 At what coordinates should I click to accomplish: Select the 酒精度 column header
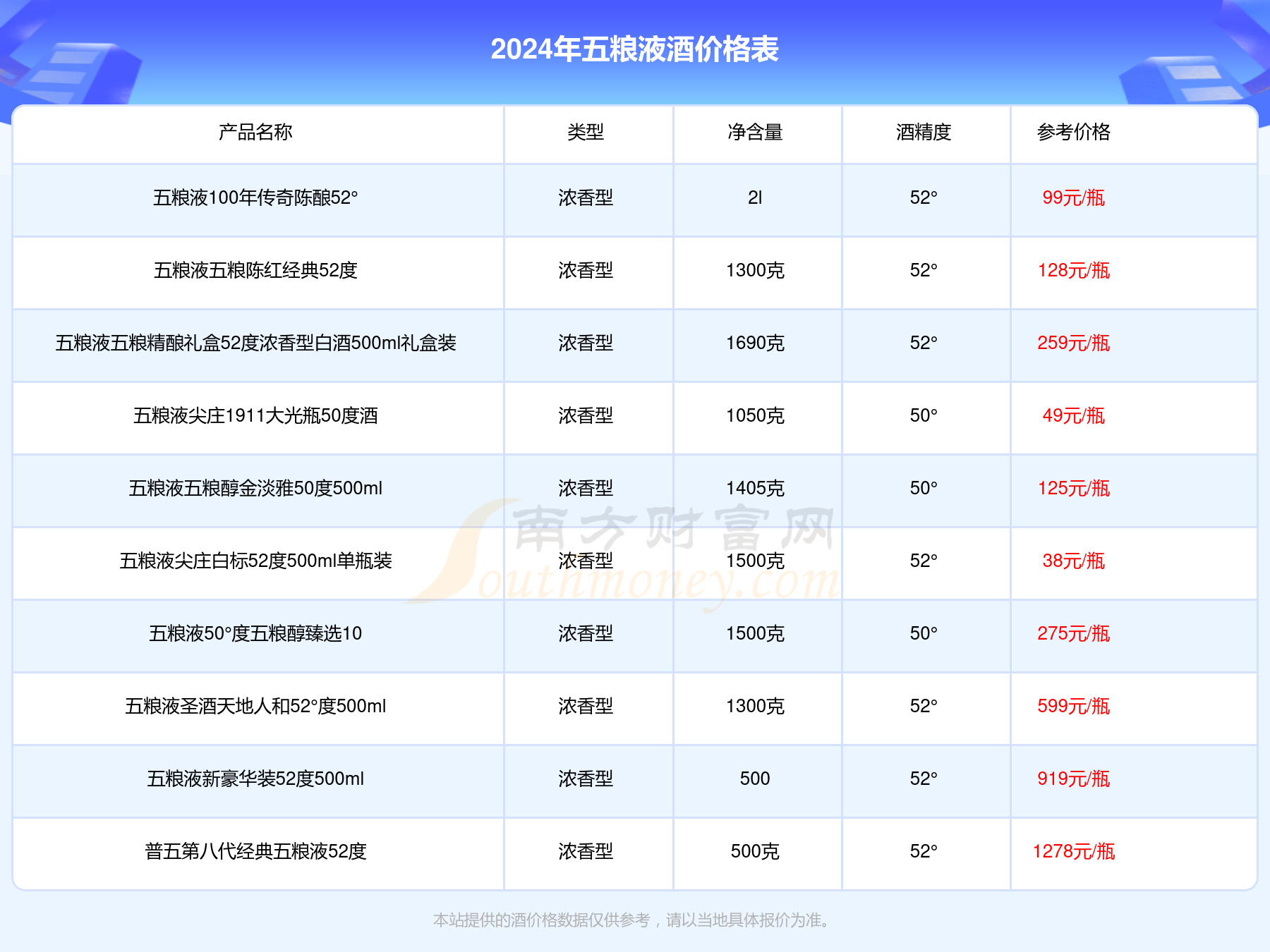click(924, 132)
